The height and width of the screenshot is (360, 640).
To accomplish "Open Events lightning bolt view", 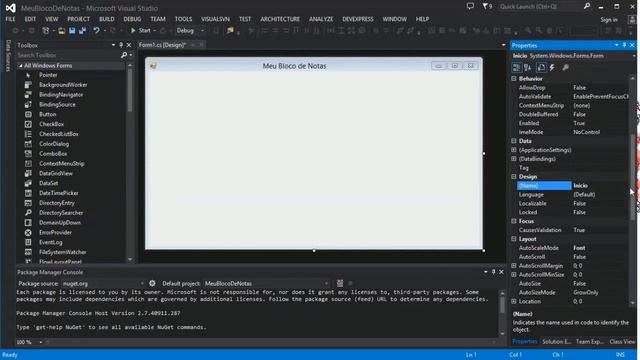I will click(552, 68).
